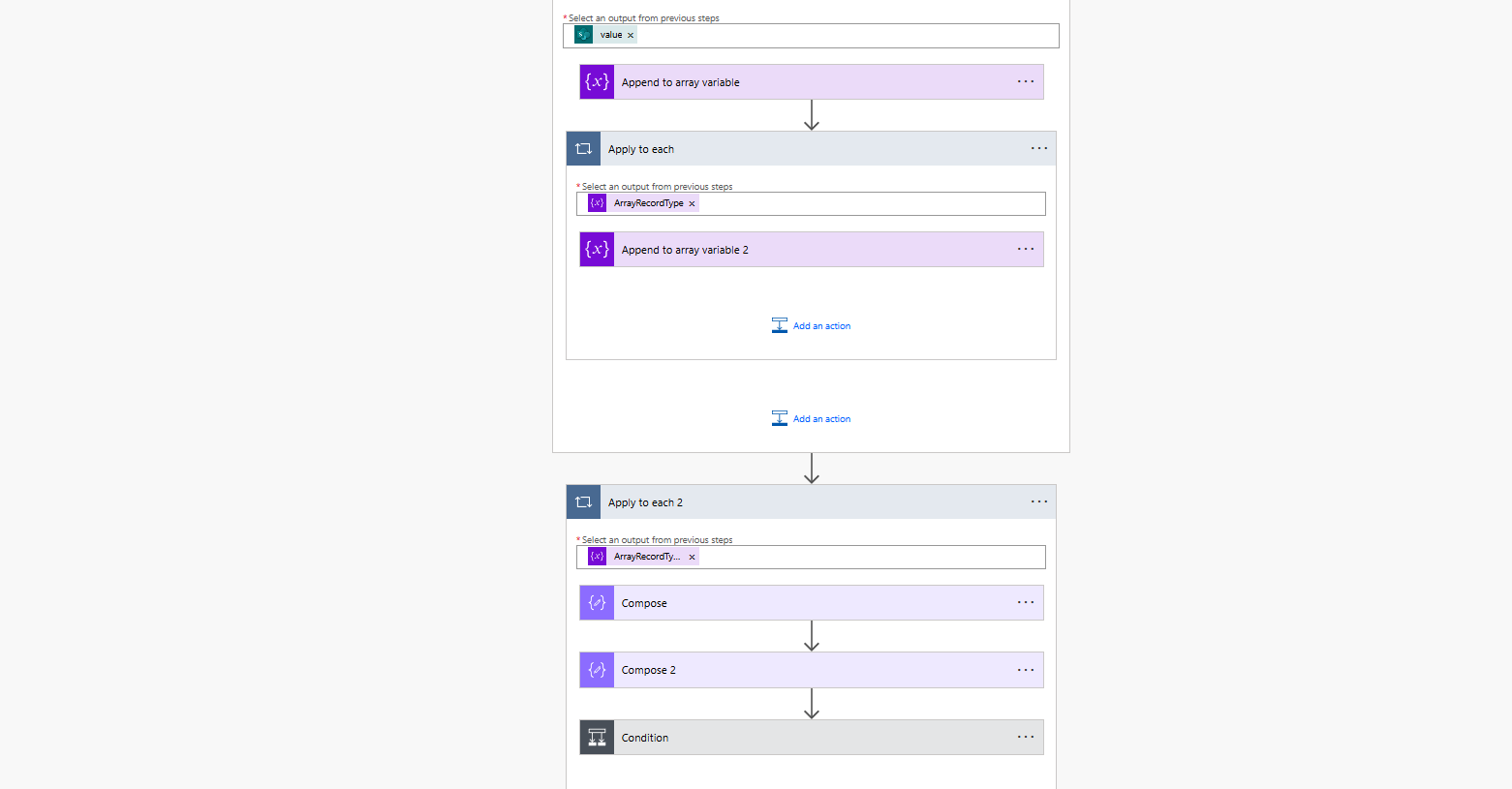Viewport: 1512px width, 789px height.
Task: Remove the value token from the input
Action: (631, 36)
